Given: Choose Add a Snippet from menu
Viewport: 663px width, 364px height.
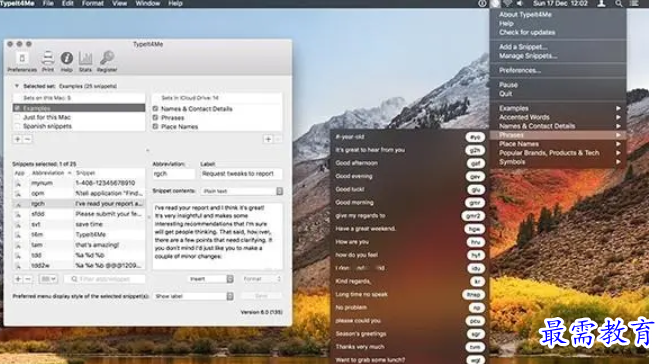Looking at the screenshot, I should point(523,47).
